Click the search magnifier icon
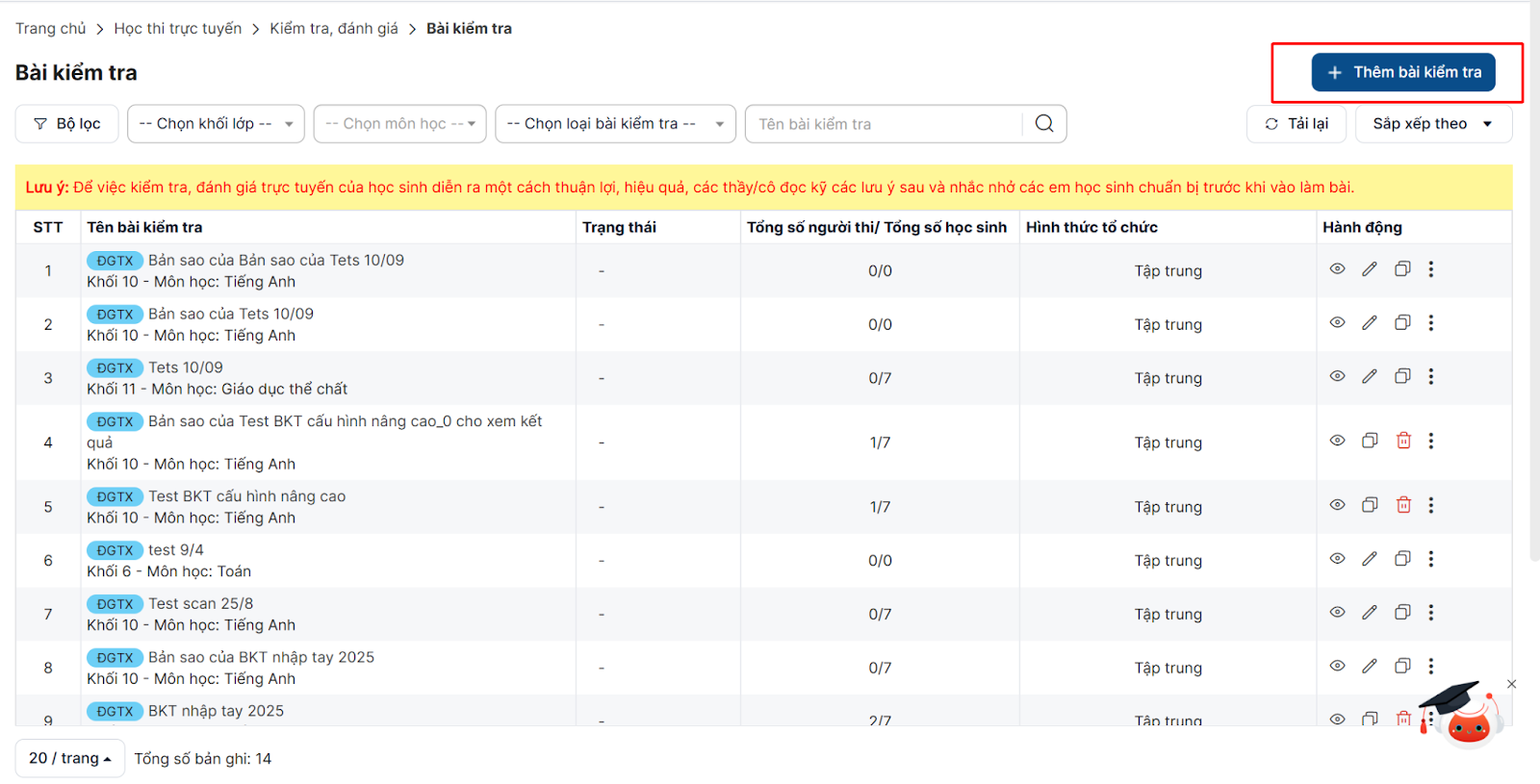The image size is (1540, 784). [x=1044, y=124]
